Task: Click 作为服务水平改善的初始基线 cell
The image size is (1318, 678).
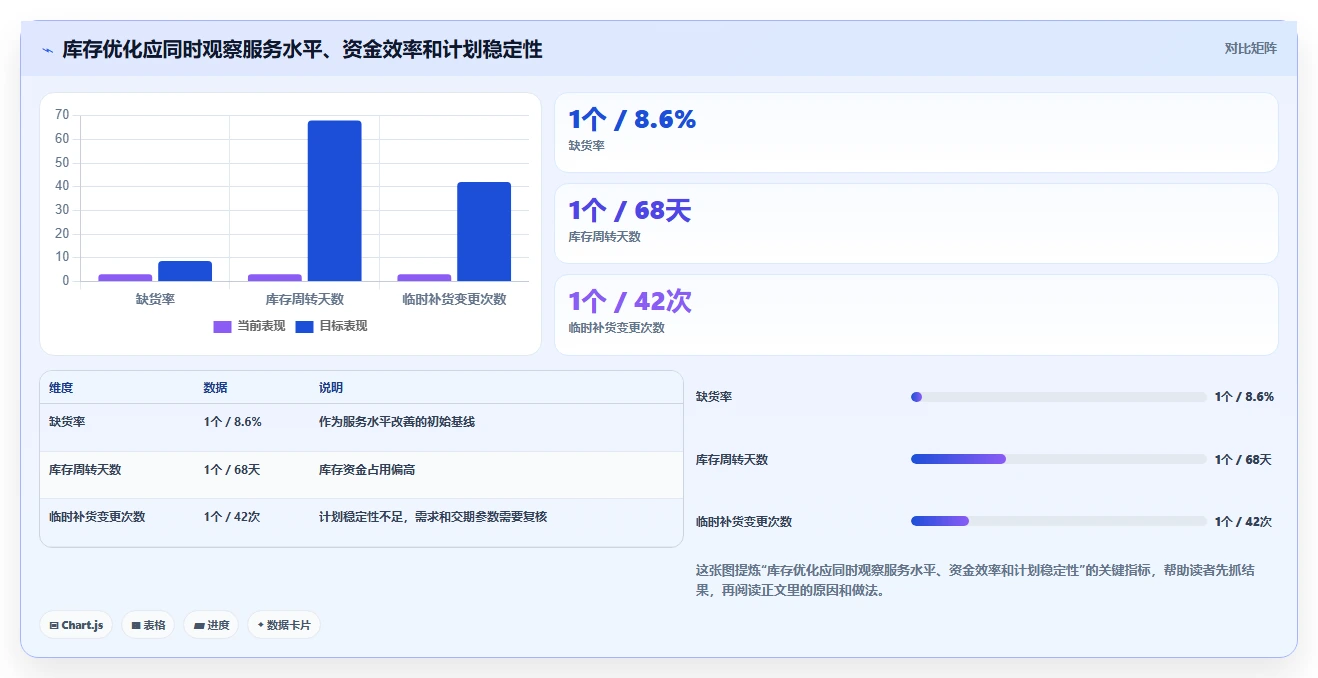Action: pyautogui.click(x=397, y=422)
